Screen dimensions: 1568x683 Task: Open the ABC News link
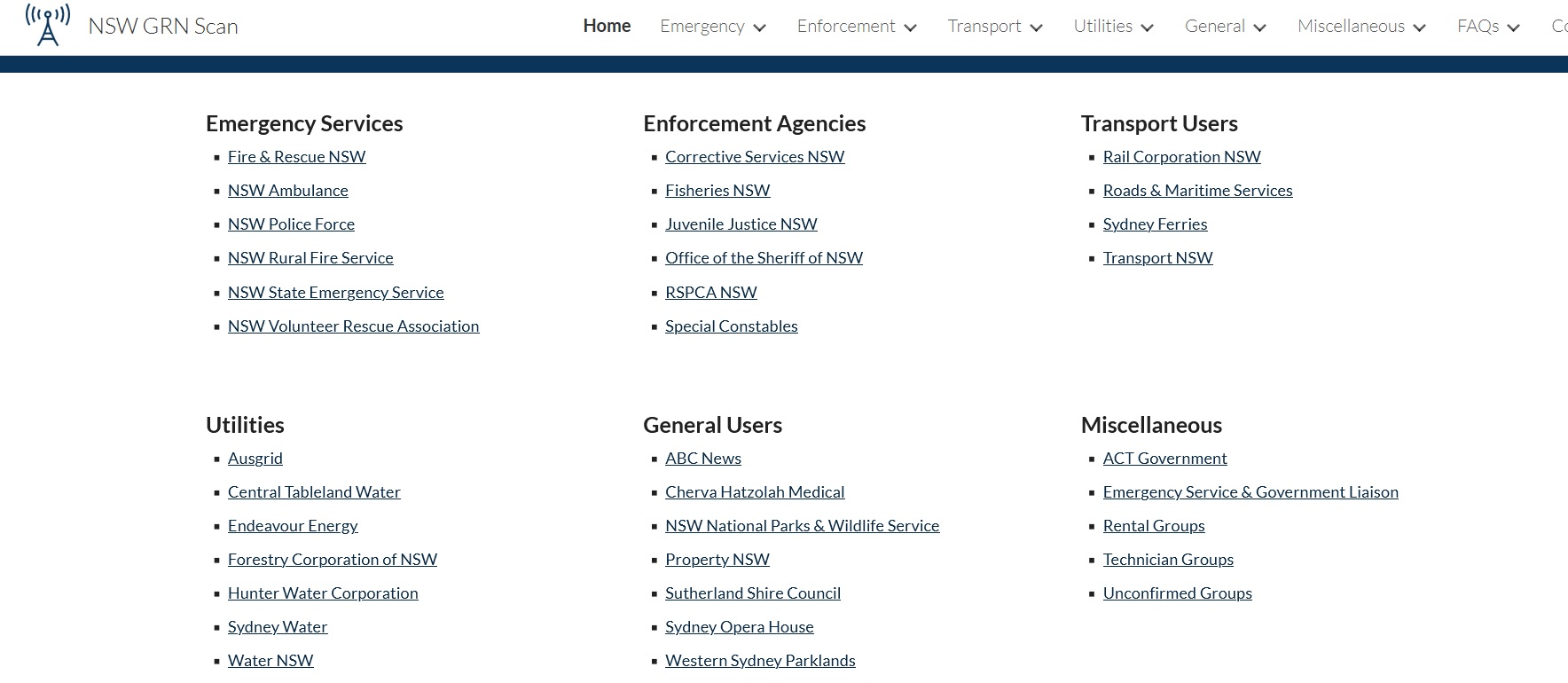click(x=703, y=459)
